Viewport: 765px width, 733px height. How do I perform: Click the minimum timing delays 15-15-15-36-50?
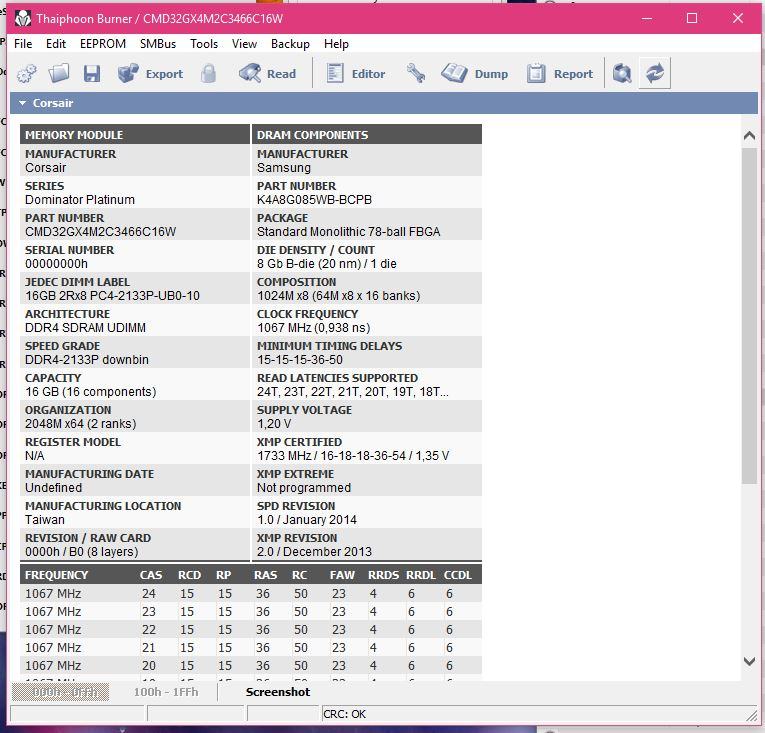pyautogui.click(x=300, y=360)
